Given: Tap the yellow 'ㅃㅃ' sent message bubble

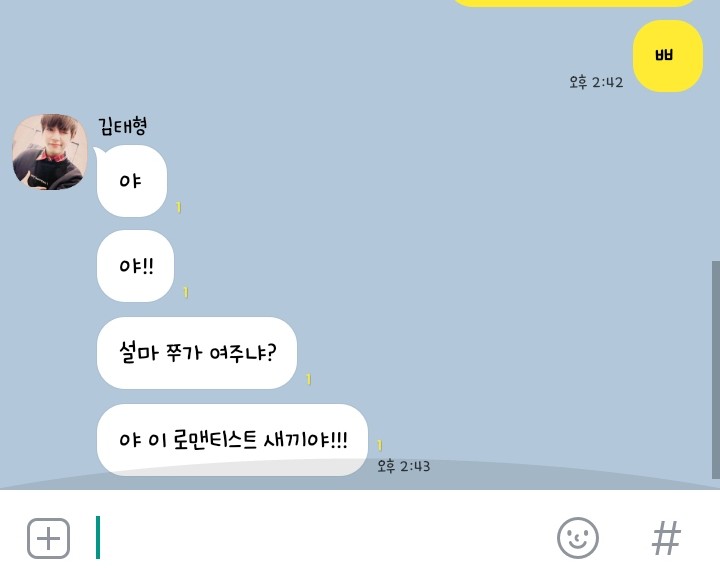Looking at the screenshot, I should pos(668,56).
